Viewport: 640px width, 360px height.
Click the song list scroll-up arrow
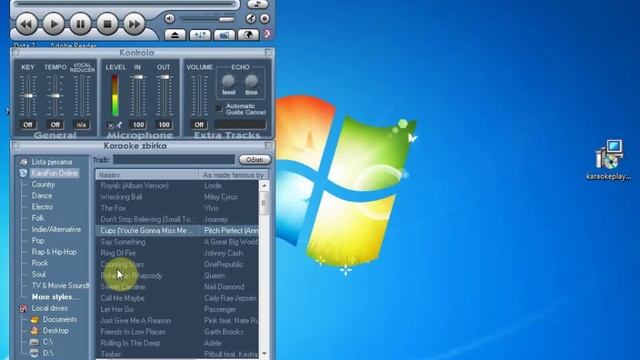(264, 186)
